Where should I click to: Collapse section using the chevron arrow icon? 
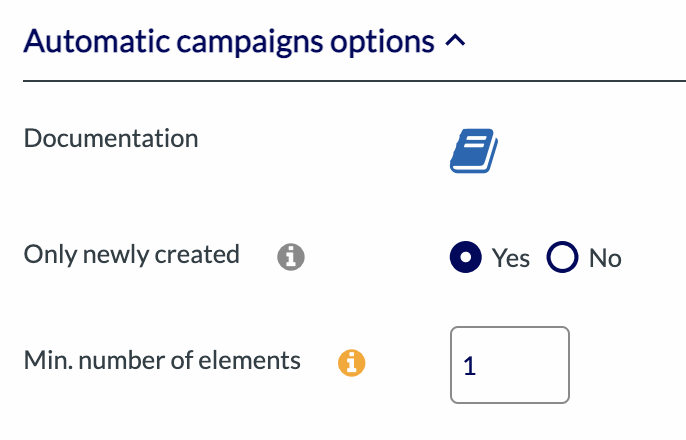click(455, 42)
